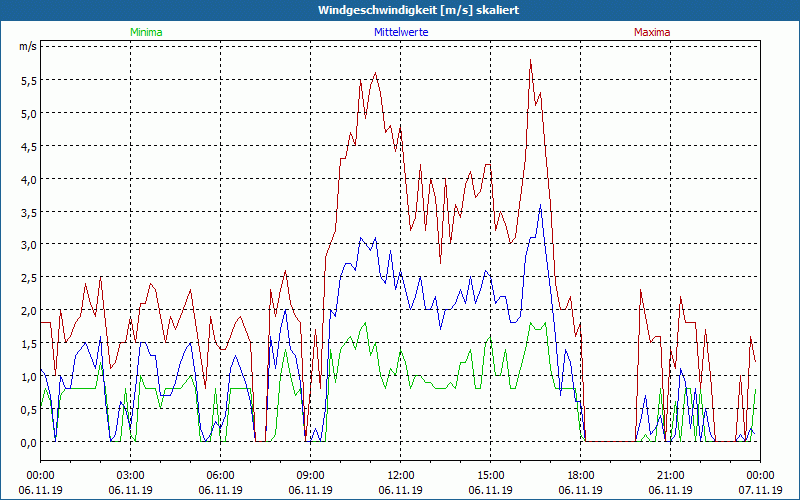This screenshot has width=800, height=500.
Task: Click the '18:00' time label on the x-axis
Action: (x=581, y=476)
